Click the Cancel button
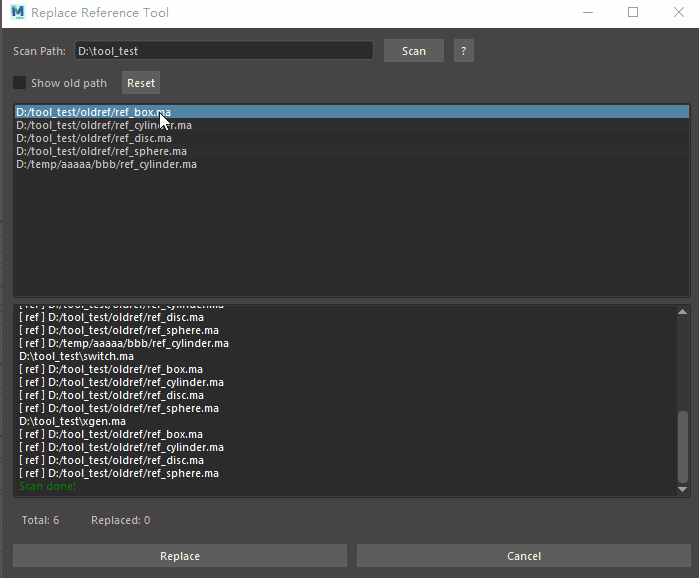The height and width of the screenshot is (578, 699). [524, 556]
